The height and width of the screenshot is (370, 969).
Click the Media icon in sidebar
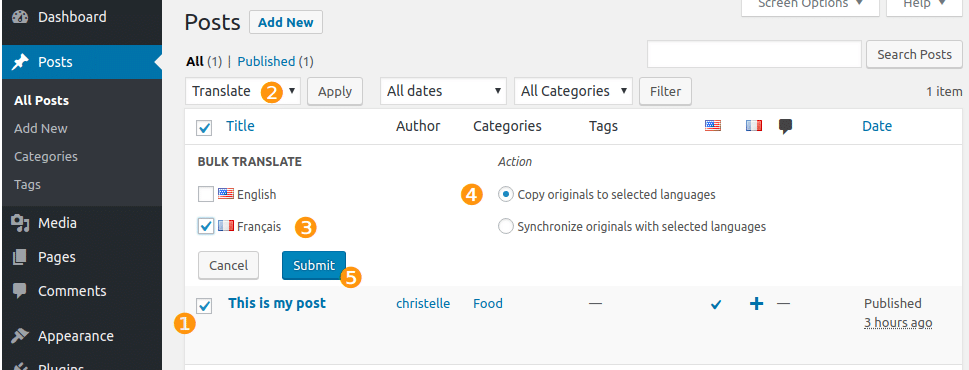(x=20, y=223)
